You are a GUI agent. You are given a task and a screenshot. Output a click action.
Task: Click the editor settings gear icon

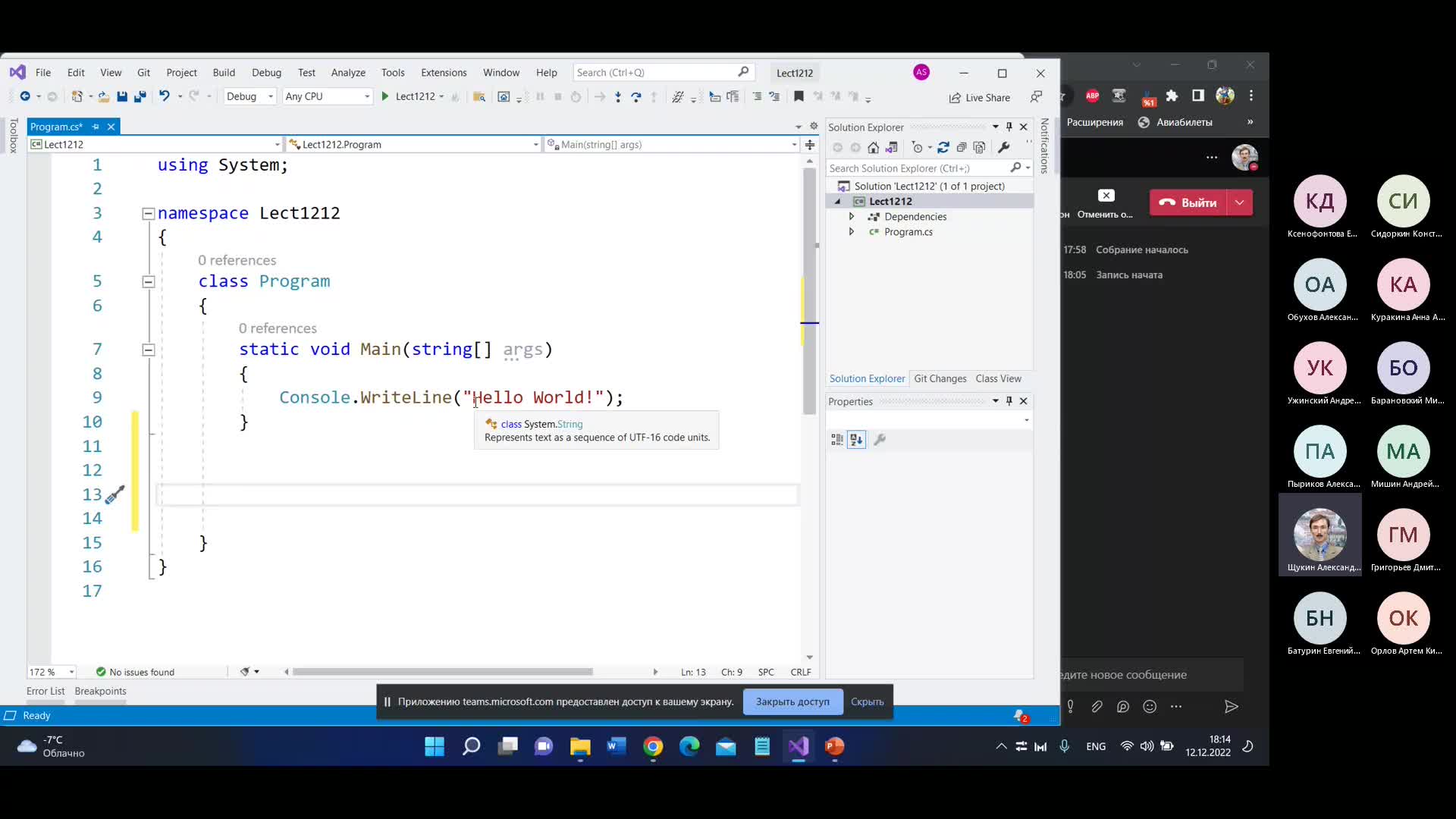click(814, 127)
